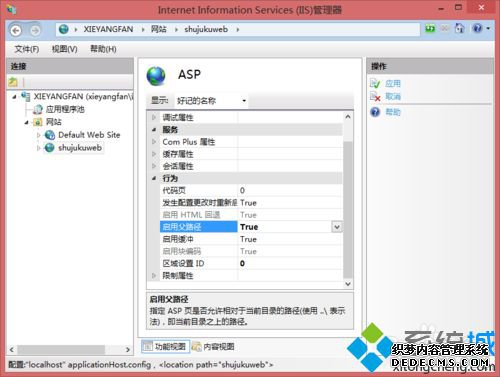Click the help question mark toolbar icon
The image size is (500, 377).
tap(477, 28)
